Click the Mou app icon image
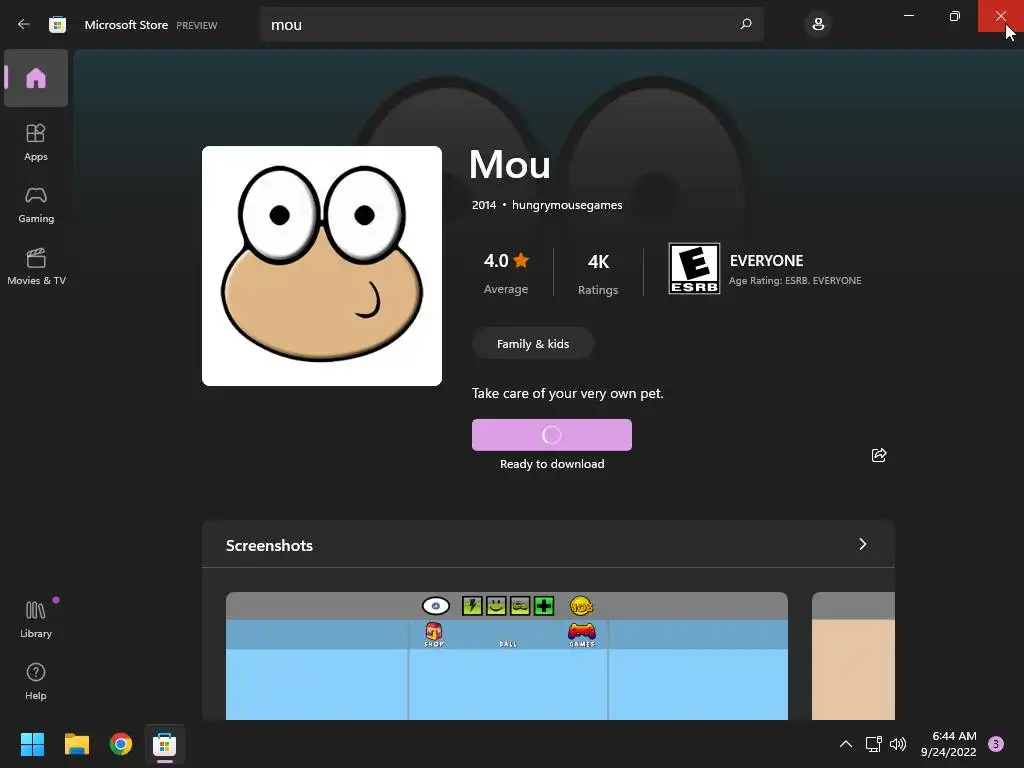 pyautogui.click(x=322, y=266)
